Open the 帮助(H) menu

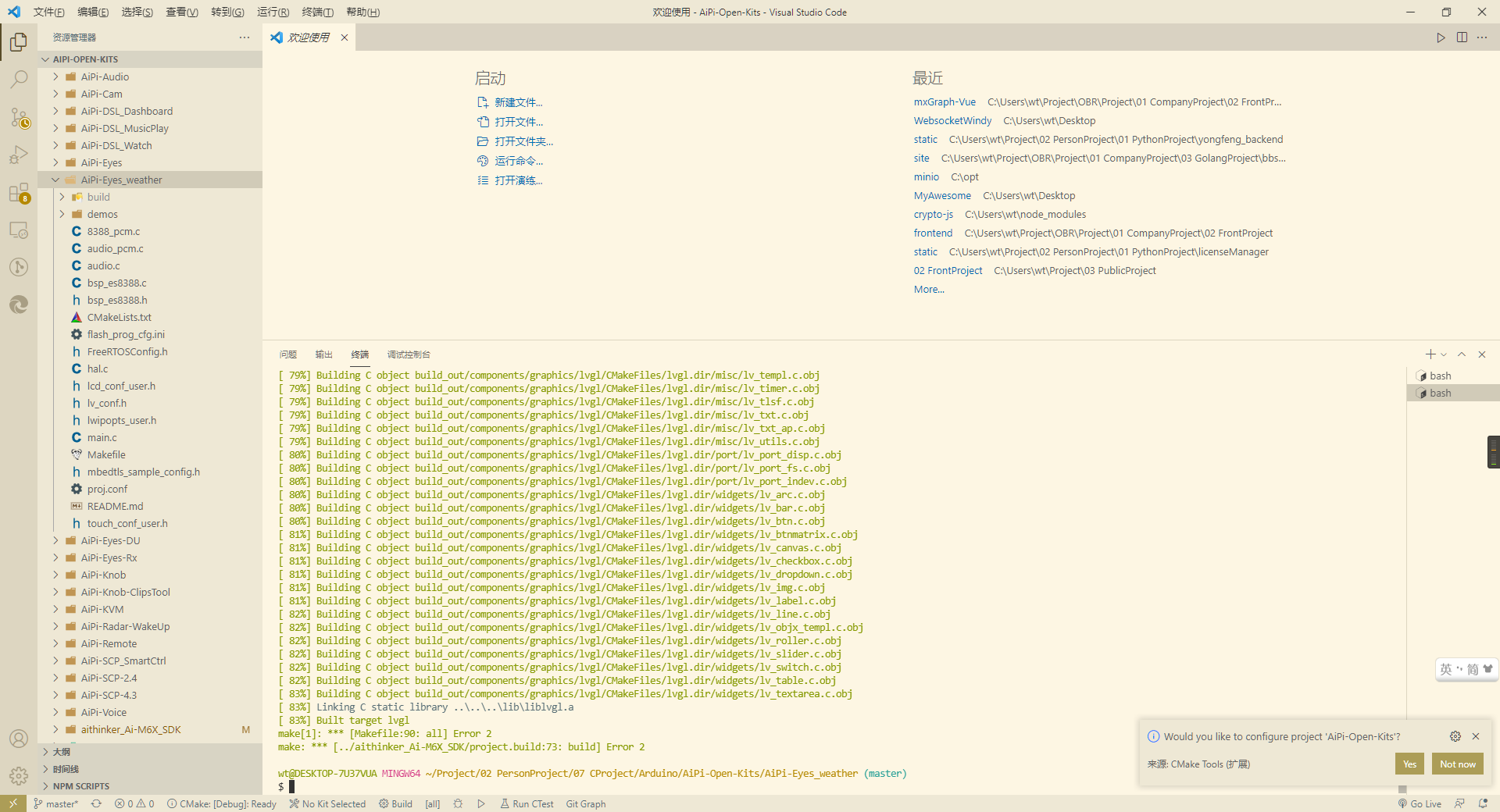362,12
